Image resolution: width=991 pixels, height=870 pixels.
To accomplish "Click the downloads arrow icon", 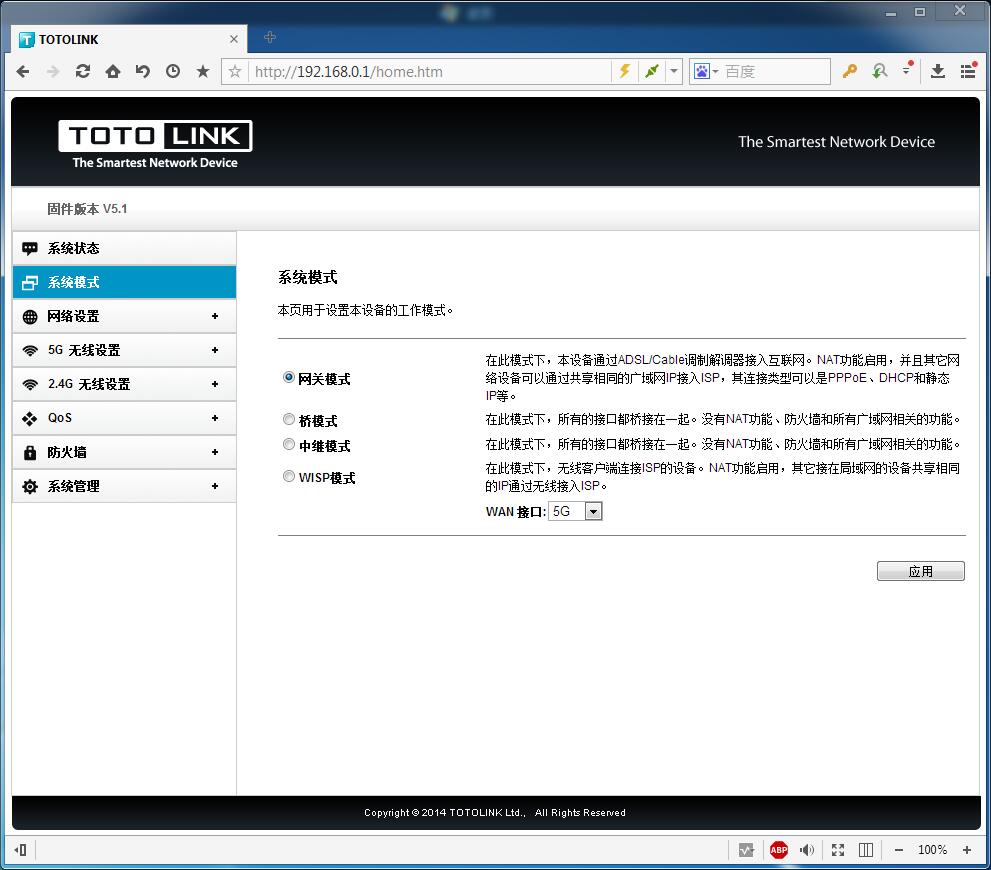I will (x=938, y=71).
